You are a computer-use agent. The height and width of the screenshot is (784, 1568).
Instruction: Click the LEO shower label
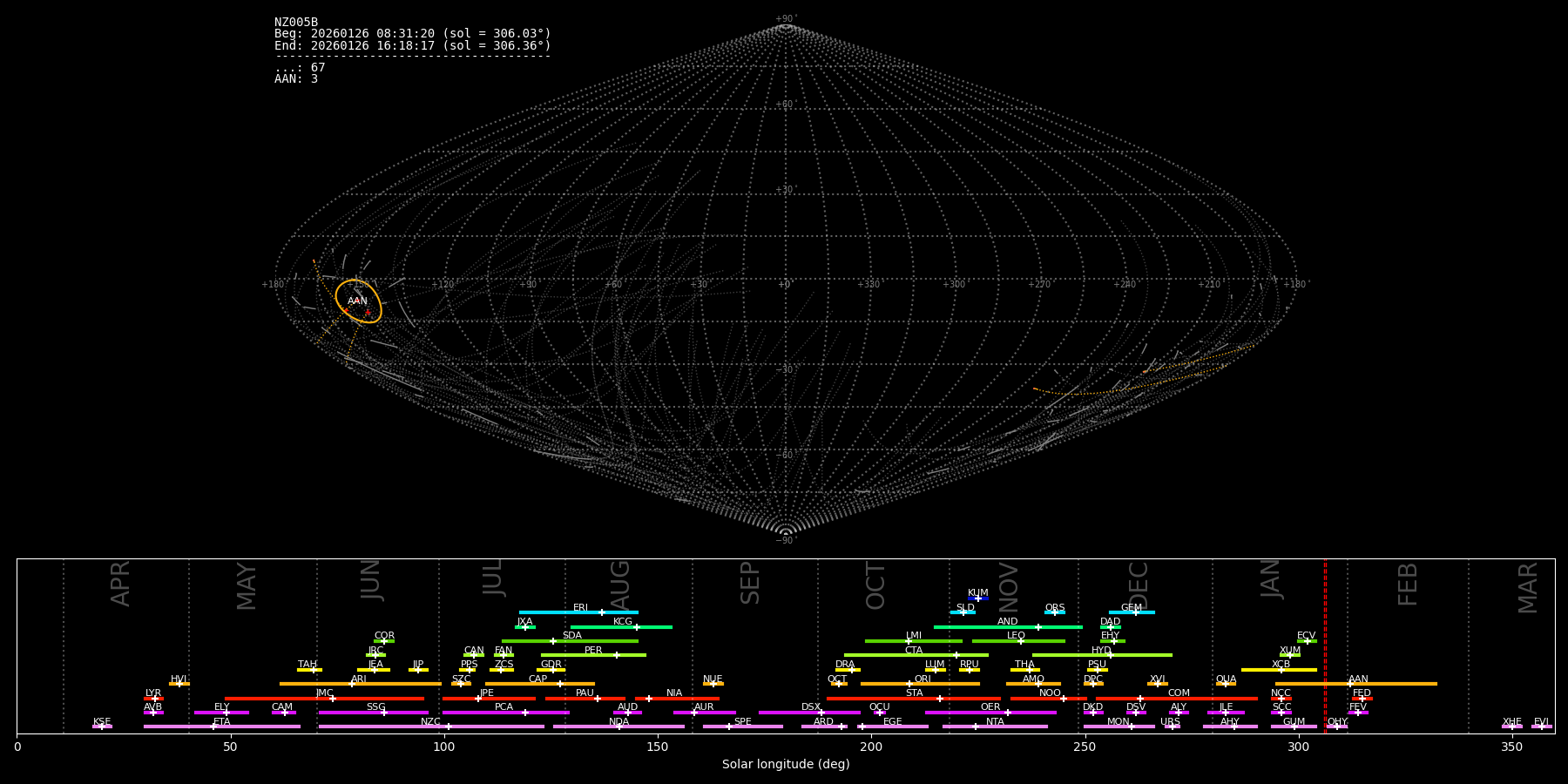pyautogui.click(x=1017, y=636)
